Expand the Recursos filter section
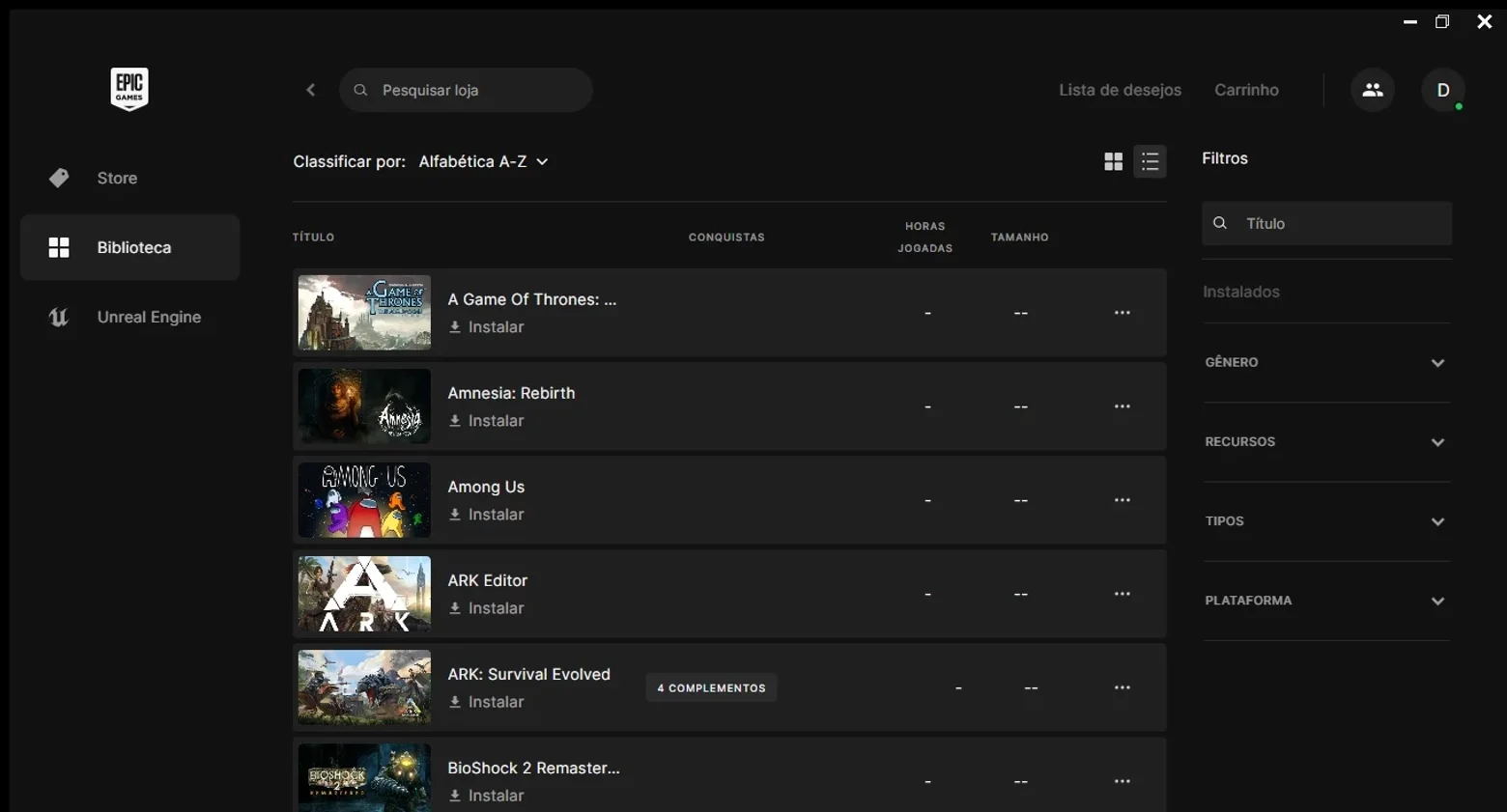This screenshot has height=812, width=1507. point(1326,442)
